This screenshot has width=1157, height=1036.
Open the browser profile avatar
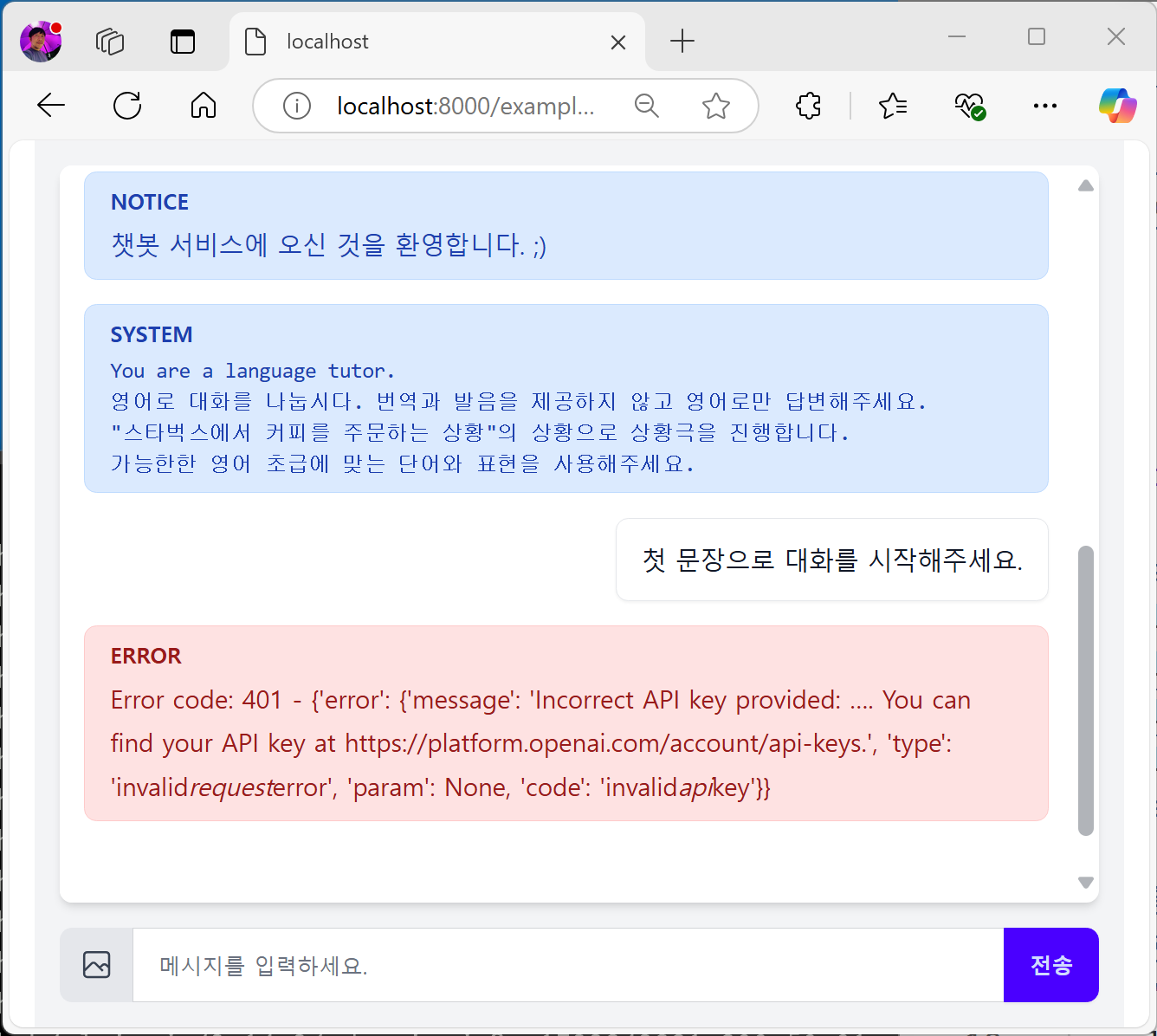coord(40,39)
